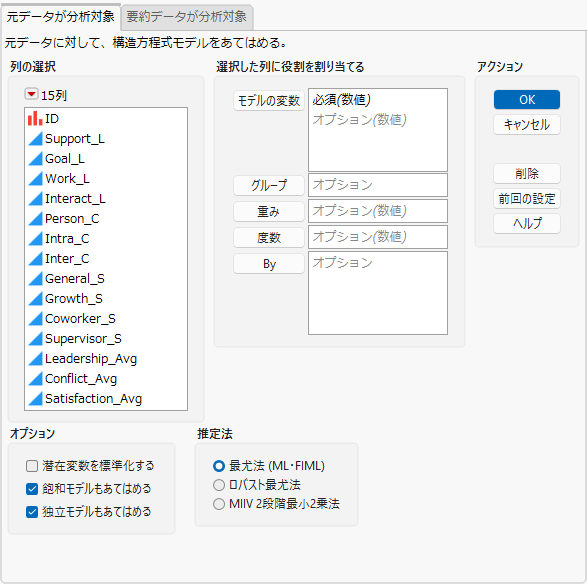
Task: Assign role with 重み button
Action: [269, 212]
